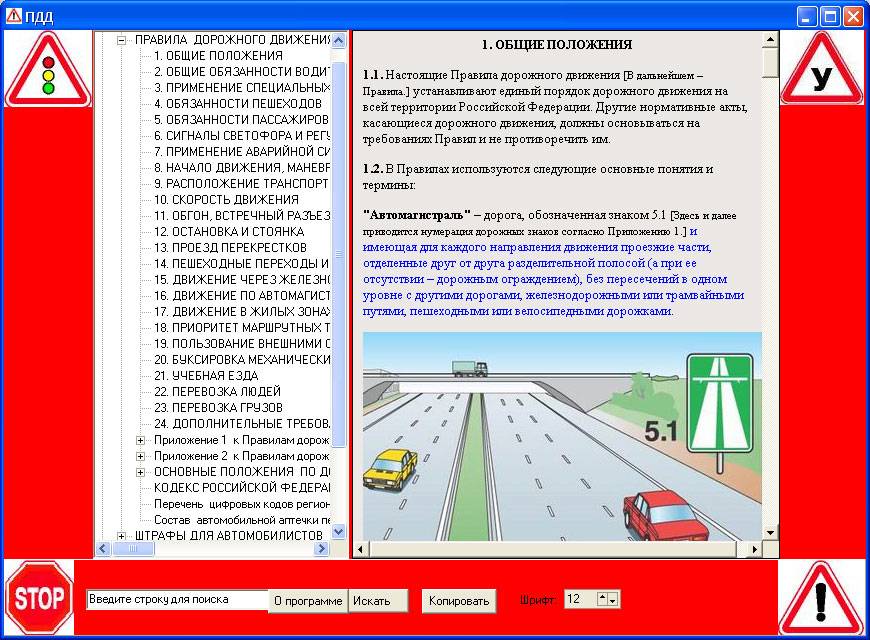Screen dimensions: 870x640
Task: Click the learner driver 'У' triangle icon
Action: (x=822, y=68)
